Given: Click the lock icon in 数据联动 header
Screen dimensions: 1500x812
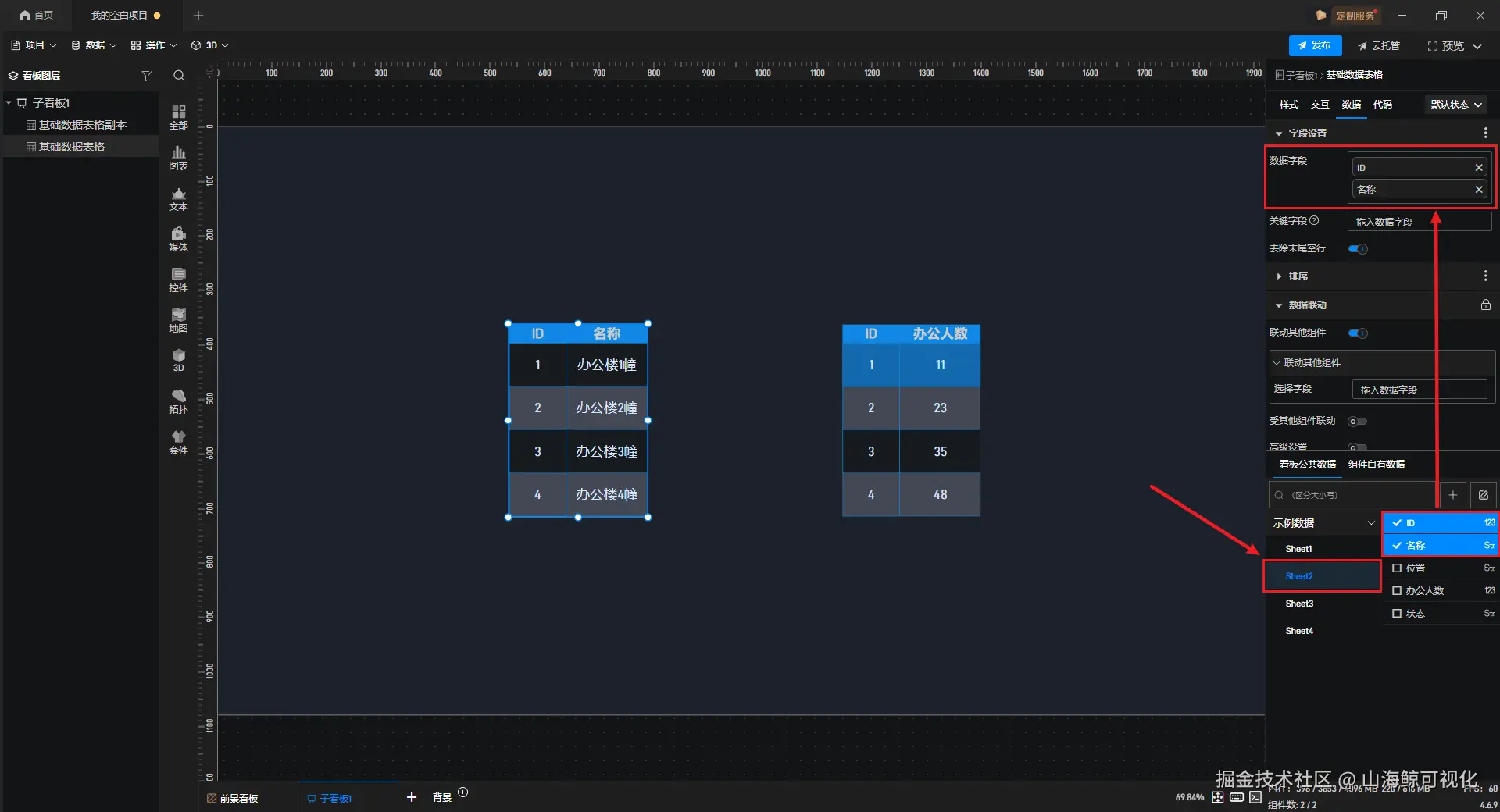Looking at the screenshot, I should [x=1486, y=304].
